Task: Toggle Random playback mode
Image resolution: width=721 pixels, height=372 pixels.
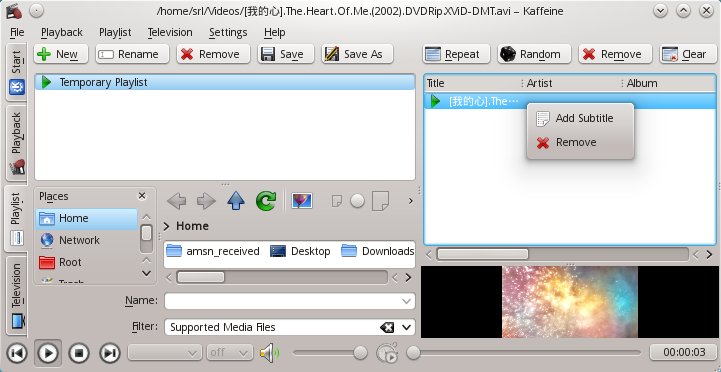Action: pos(534,54)
